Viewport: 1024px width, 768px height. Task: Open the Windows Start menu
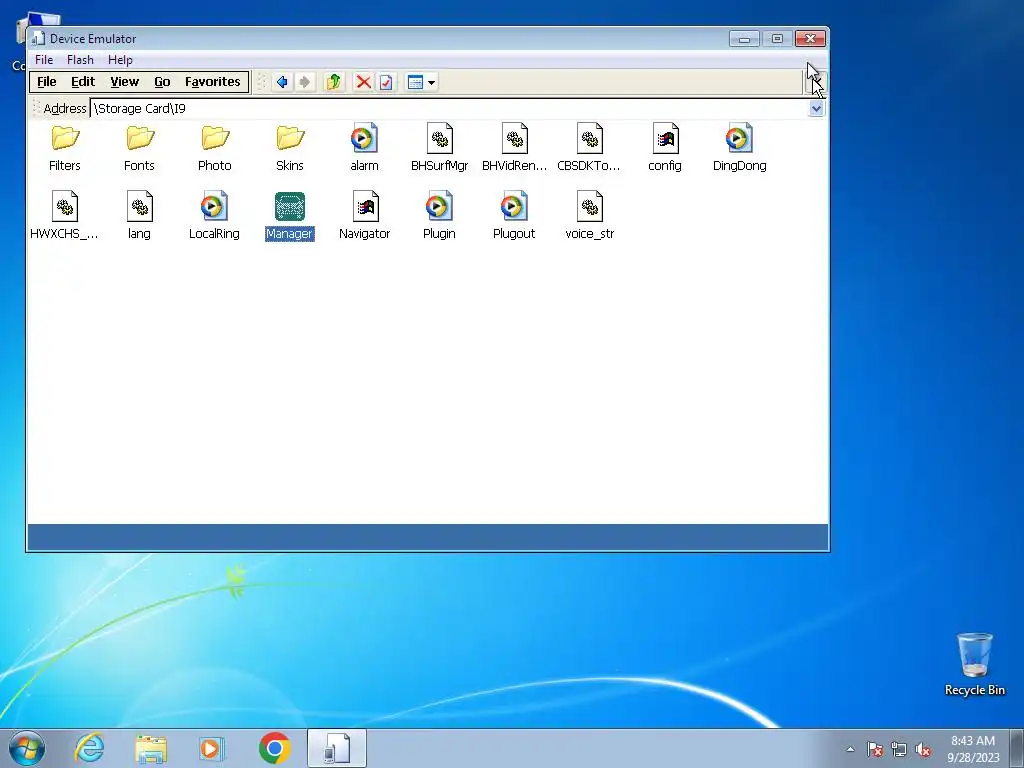click(x=27, y=748)
